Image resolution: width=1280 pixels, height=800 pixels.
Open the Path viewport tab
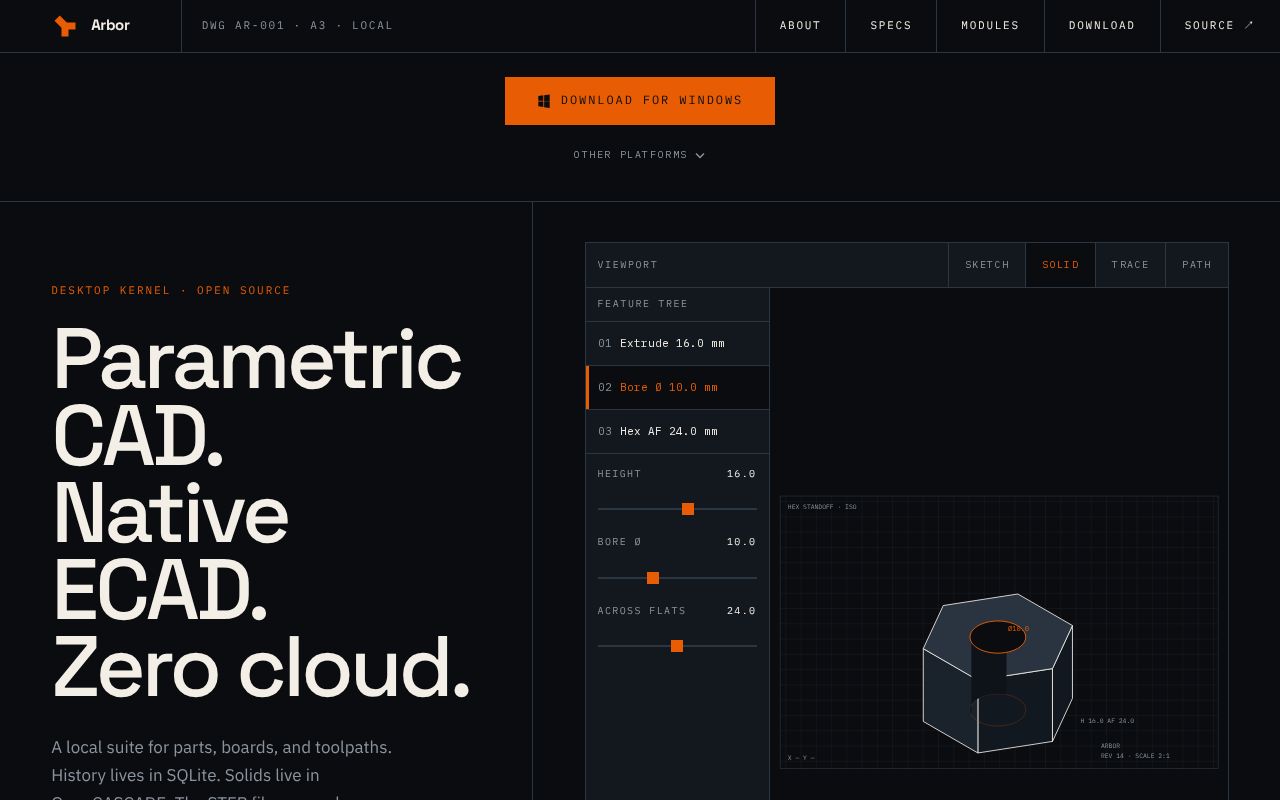1197,265
